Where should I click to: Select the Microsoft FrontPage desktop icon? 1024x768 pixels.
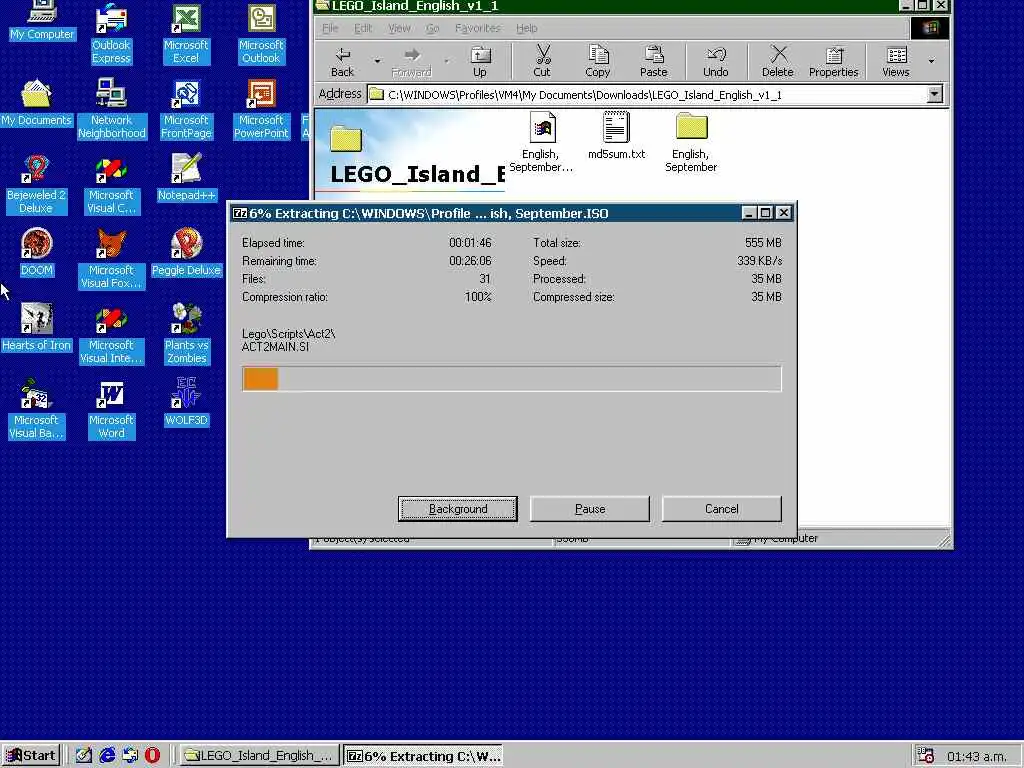[x=186, y=108]
